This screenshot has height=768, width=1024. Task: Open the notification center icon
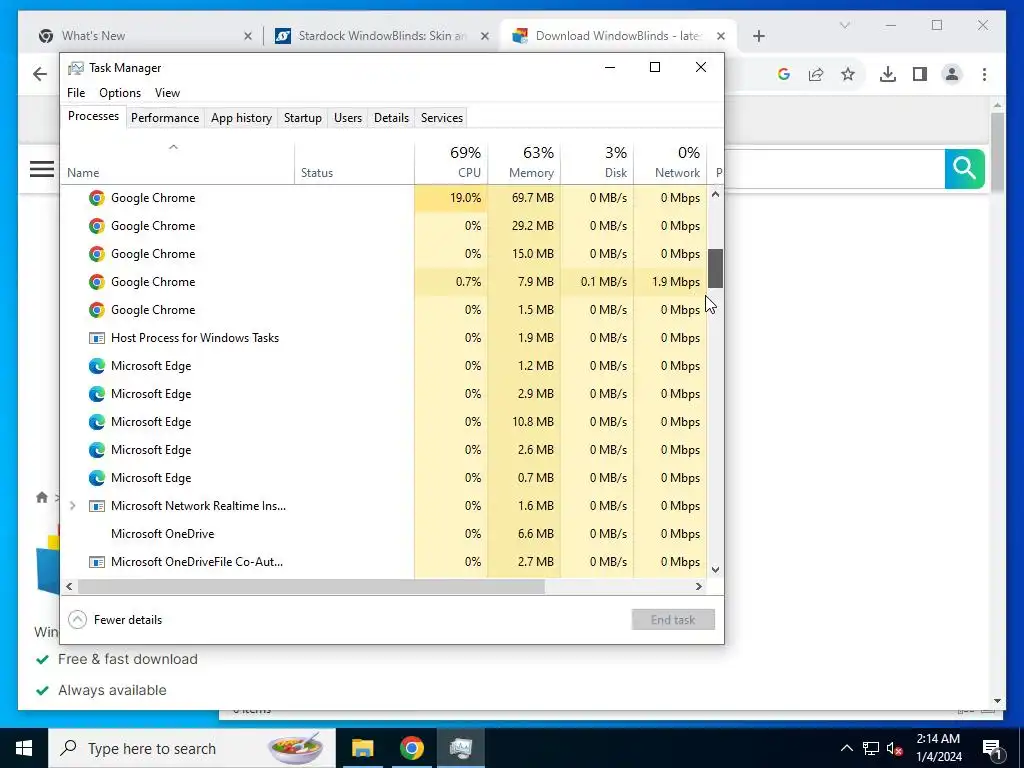point(992,748)
